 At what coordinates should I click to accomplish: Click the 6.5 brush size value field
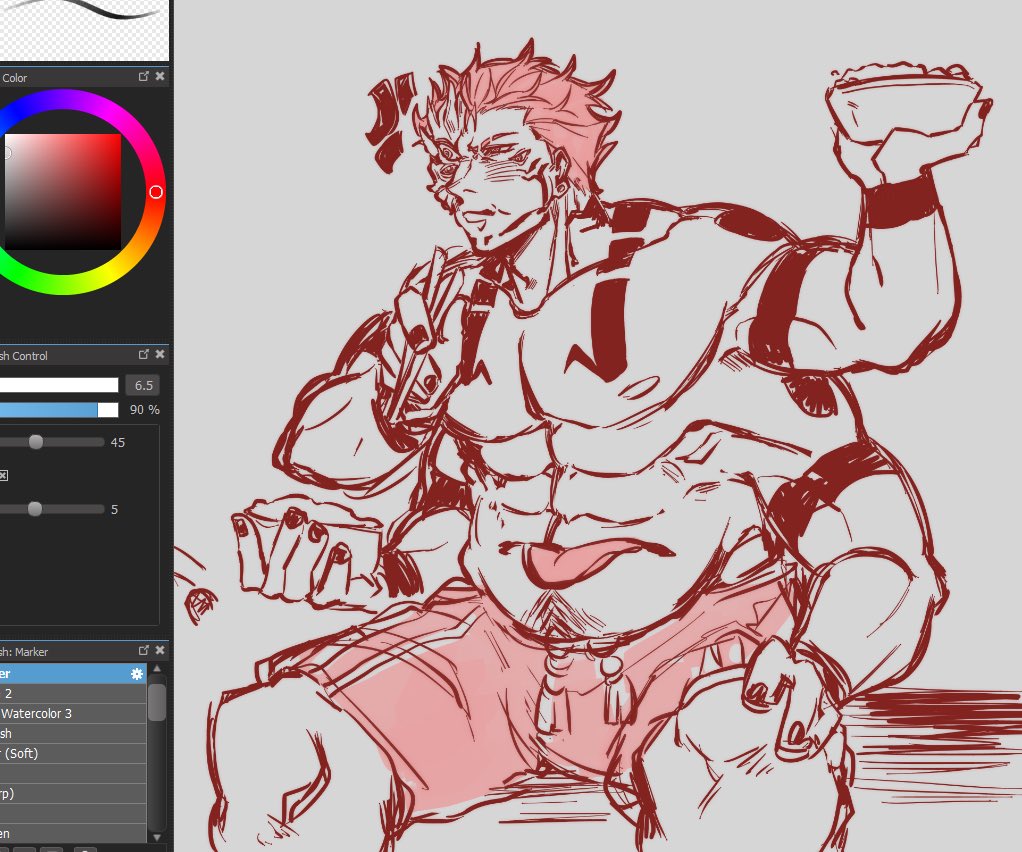(x=143, y=385)
